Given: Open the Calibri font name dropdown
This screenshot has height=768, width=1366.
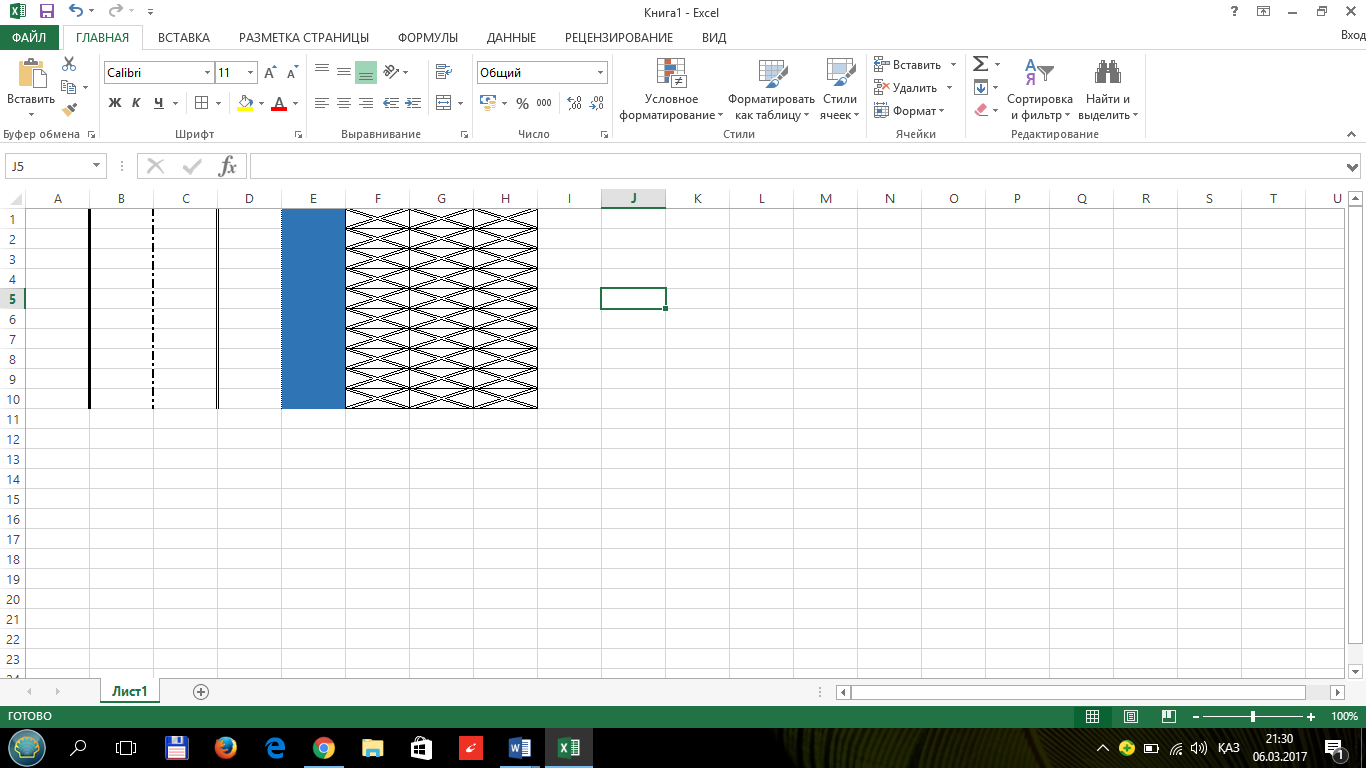Looking at the screenshot, I should click(208, 73).
